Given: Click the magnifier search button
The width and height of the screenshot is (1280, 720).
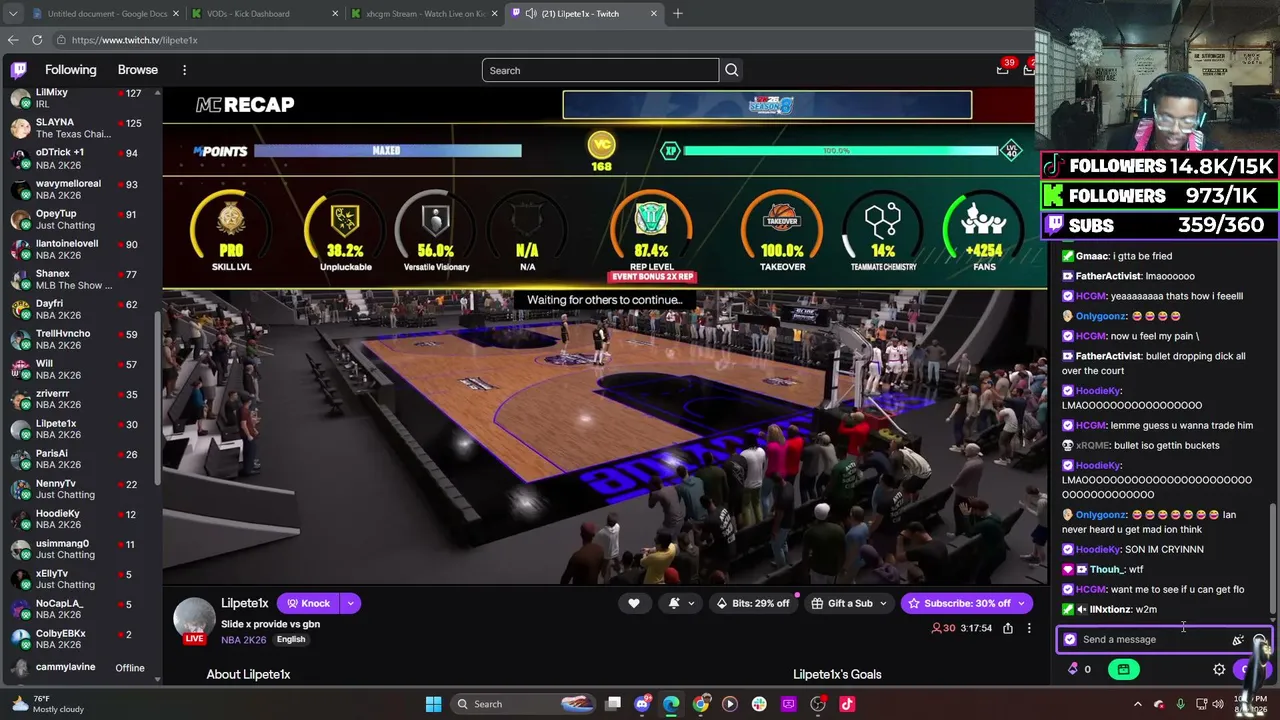Looking at the screenshot, I should click(732, 70).
